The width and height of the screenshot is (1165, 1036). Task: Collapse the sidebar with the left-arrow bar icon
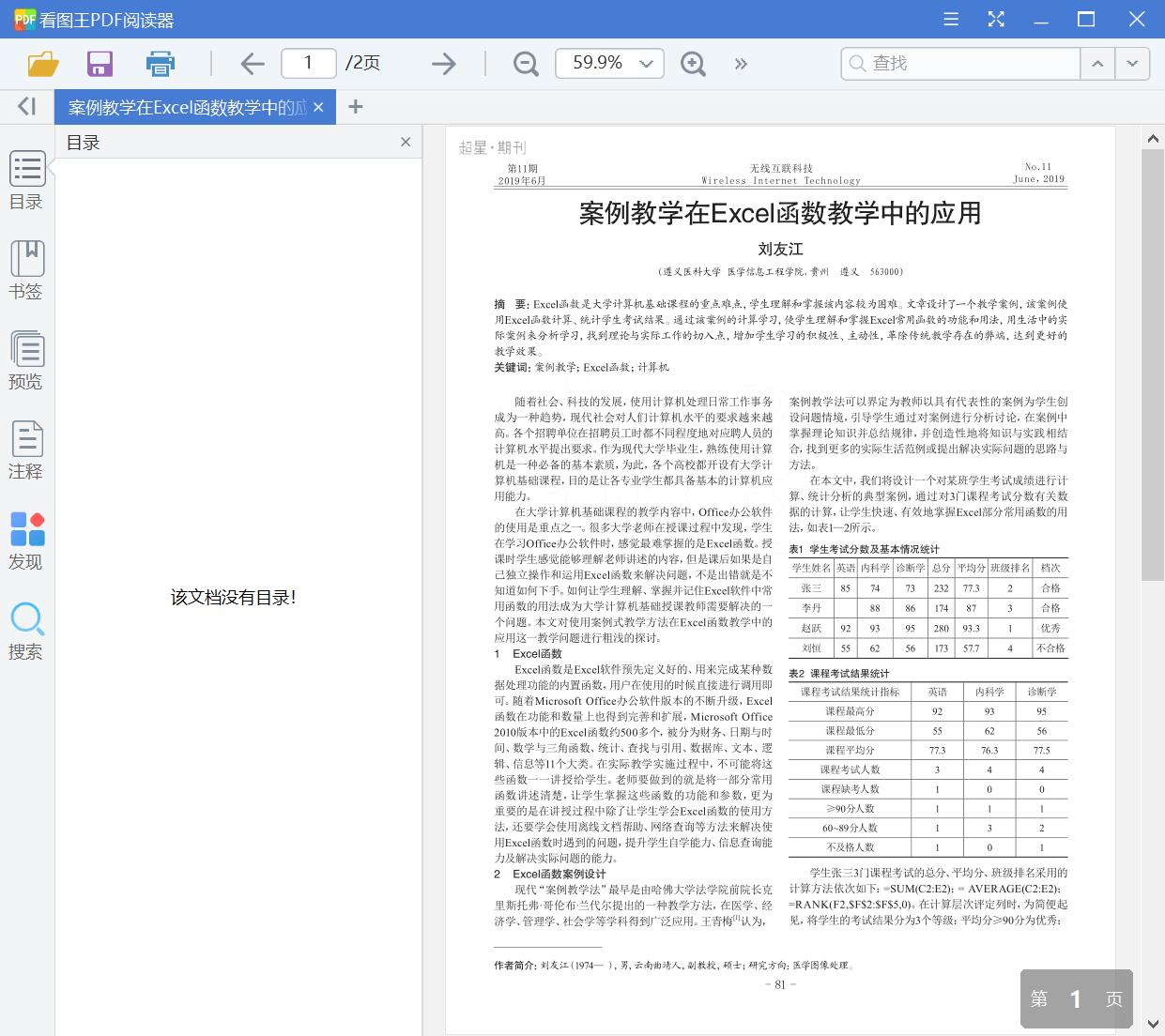(26, 107)
